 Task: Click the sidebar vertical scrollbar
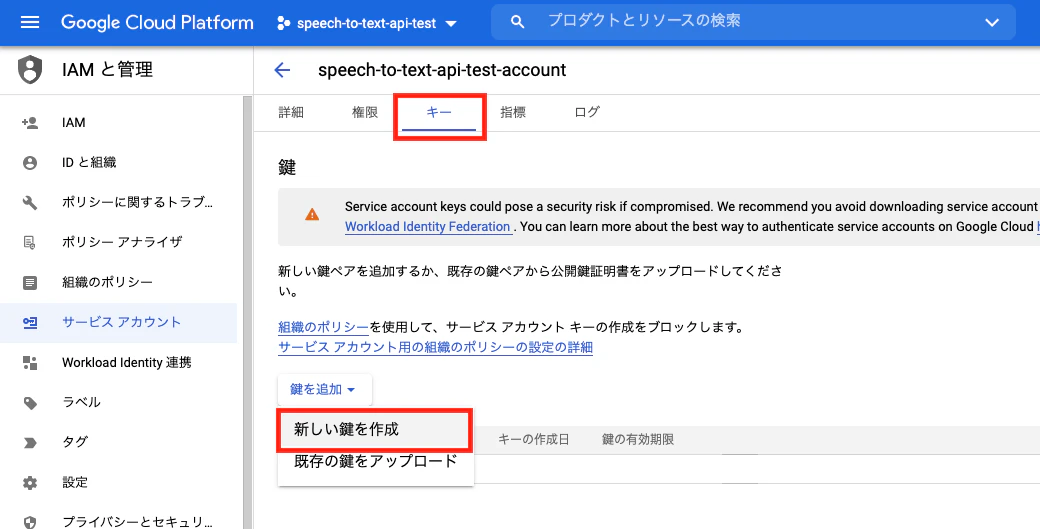coord(247,312)
